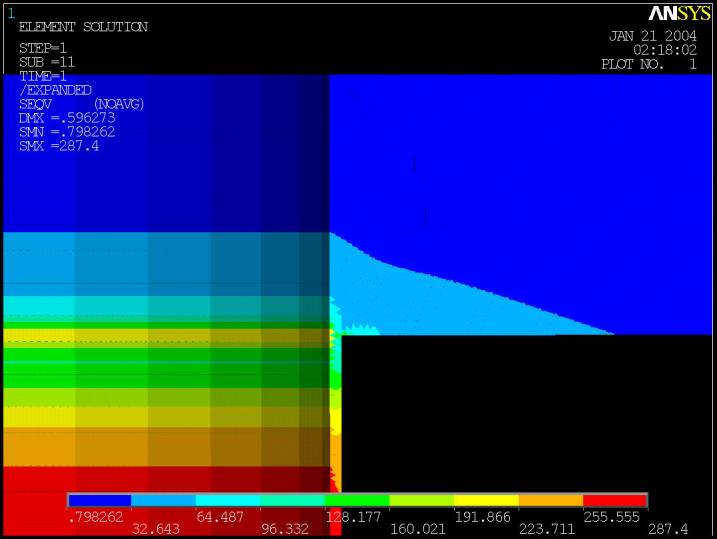The height and width of the screenshot is (539, 717).
Task: Click the legend value .798262
Action: click(x=96, y=517)
